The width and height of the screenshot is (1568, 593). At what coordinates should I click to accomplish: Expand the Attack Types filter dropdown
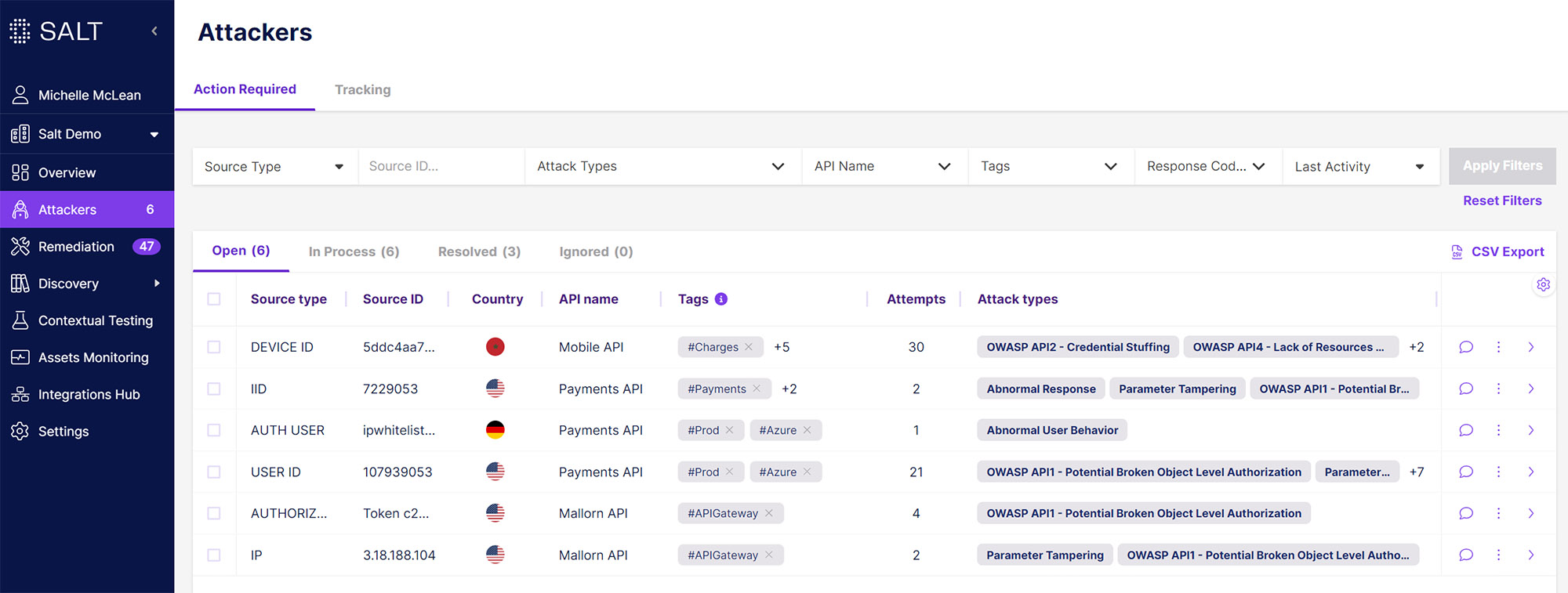661,166
